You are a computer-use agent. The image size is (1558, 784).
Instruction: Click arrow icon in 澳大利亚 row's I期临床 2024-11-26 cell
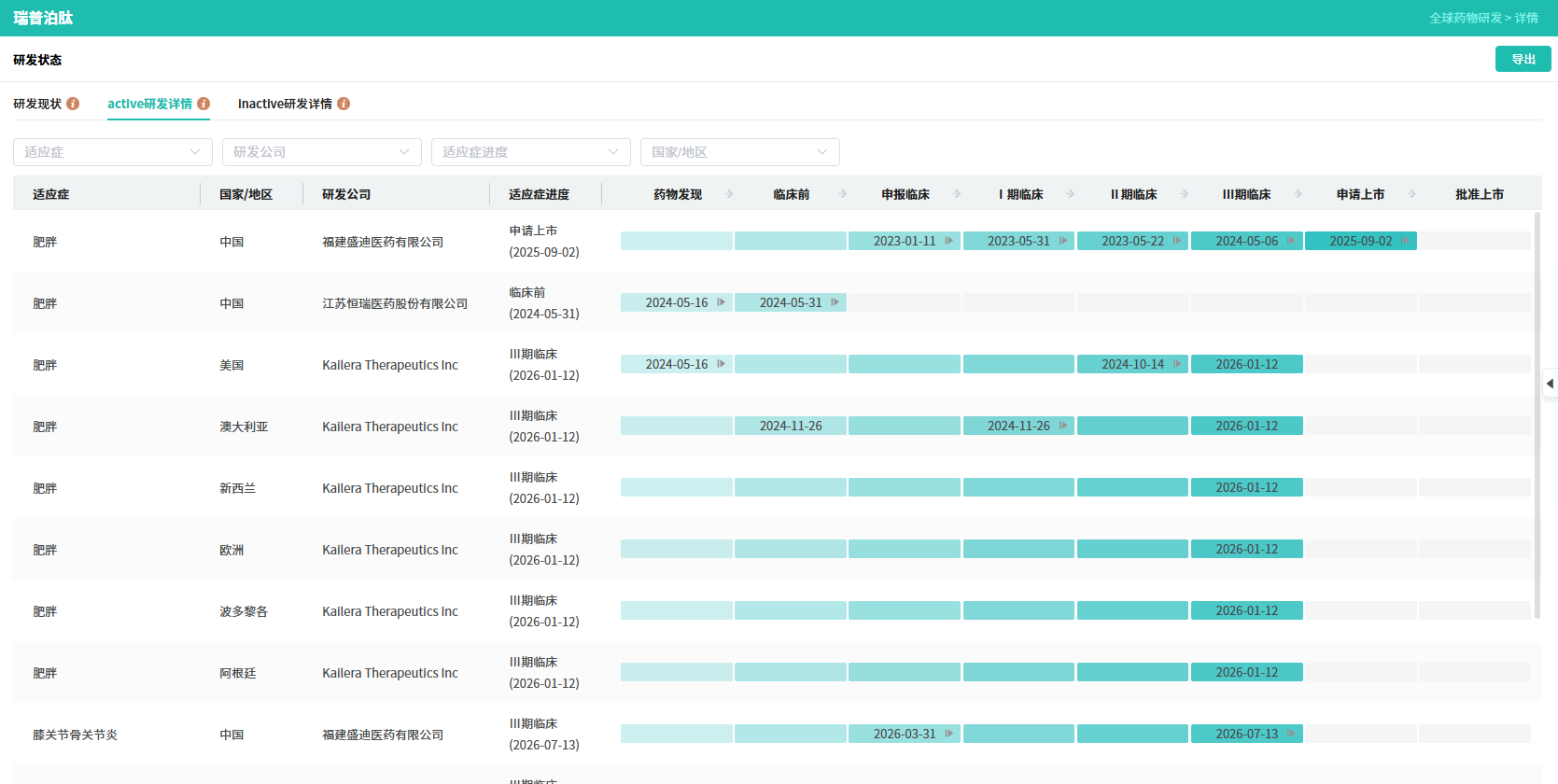point(1063,426)
